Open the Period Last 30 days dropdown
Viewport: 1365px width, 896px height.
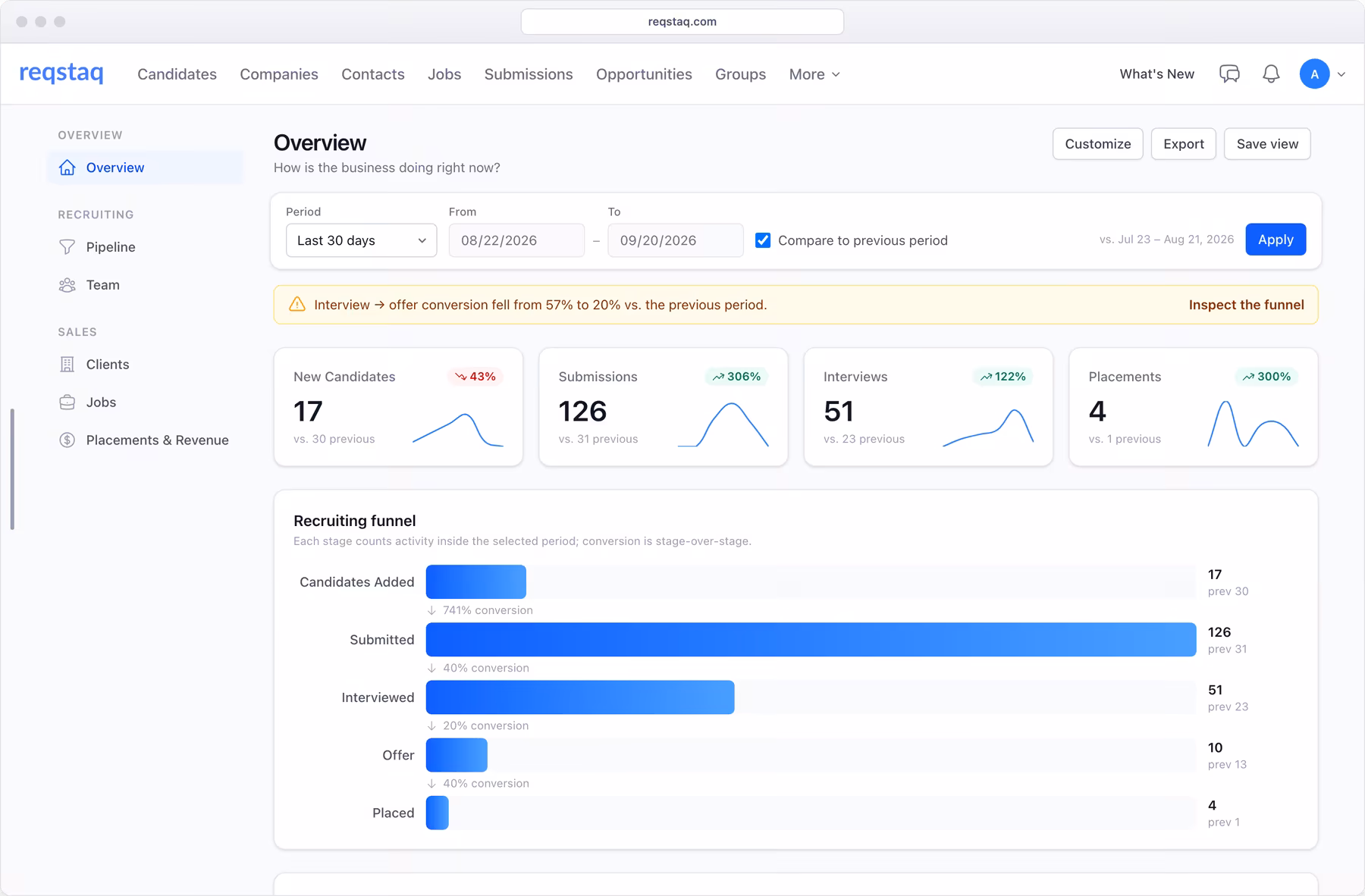click(361, 240)
